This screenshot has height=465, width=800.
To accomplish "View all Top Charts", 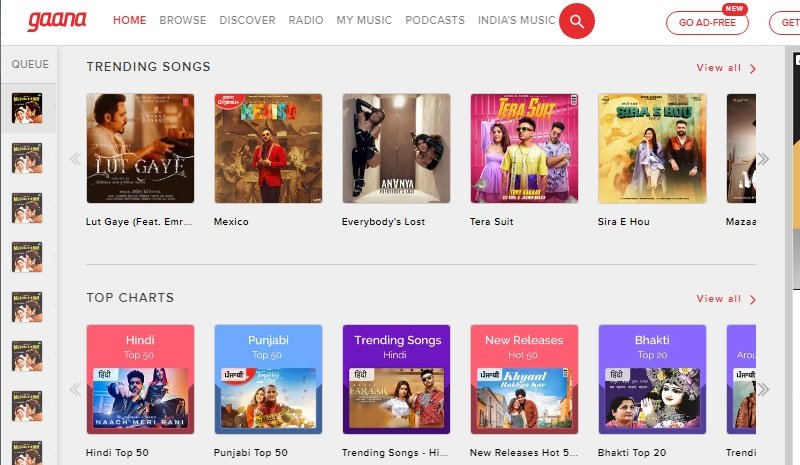I will pos(726,299).
